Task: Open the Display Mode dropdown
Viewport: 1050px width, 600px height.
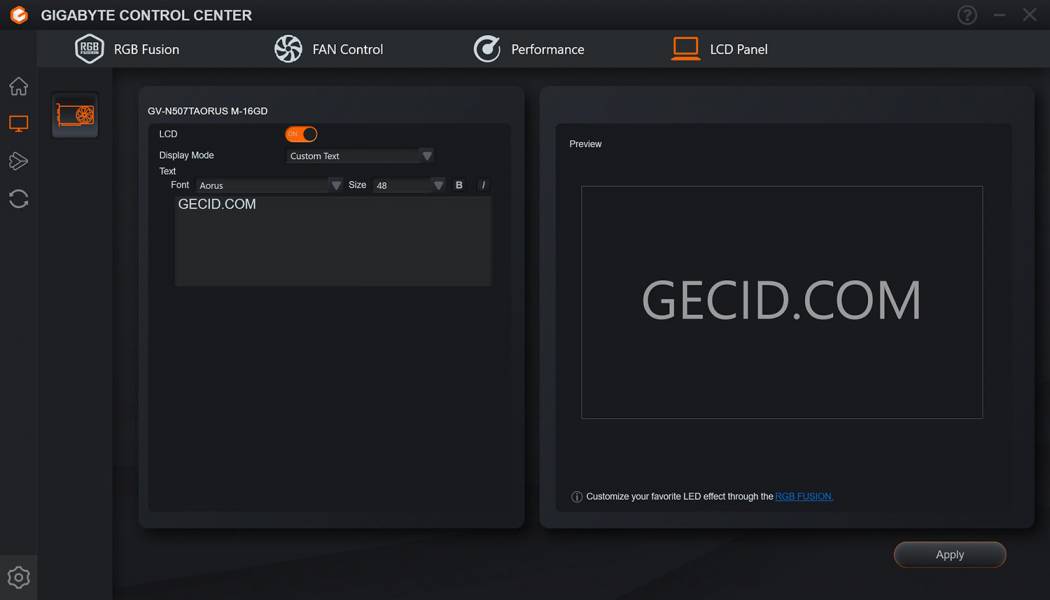Action: coord(360,156)
